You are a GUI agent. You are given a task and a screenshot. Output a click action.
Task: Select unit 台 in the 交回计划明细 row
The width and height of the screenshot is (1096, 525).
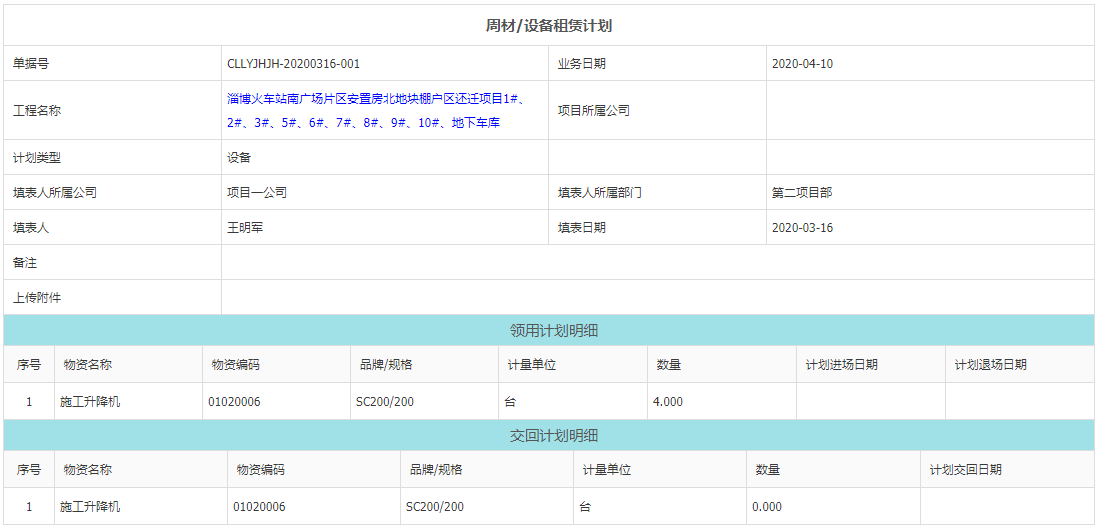coord(585,506)
